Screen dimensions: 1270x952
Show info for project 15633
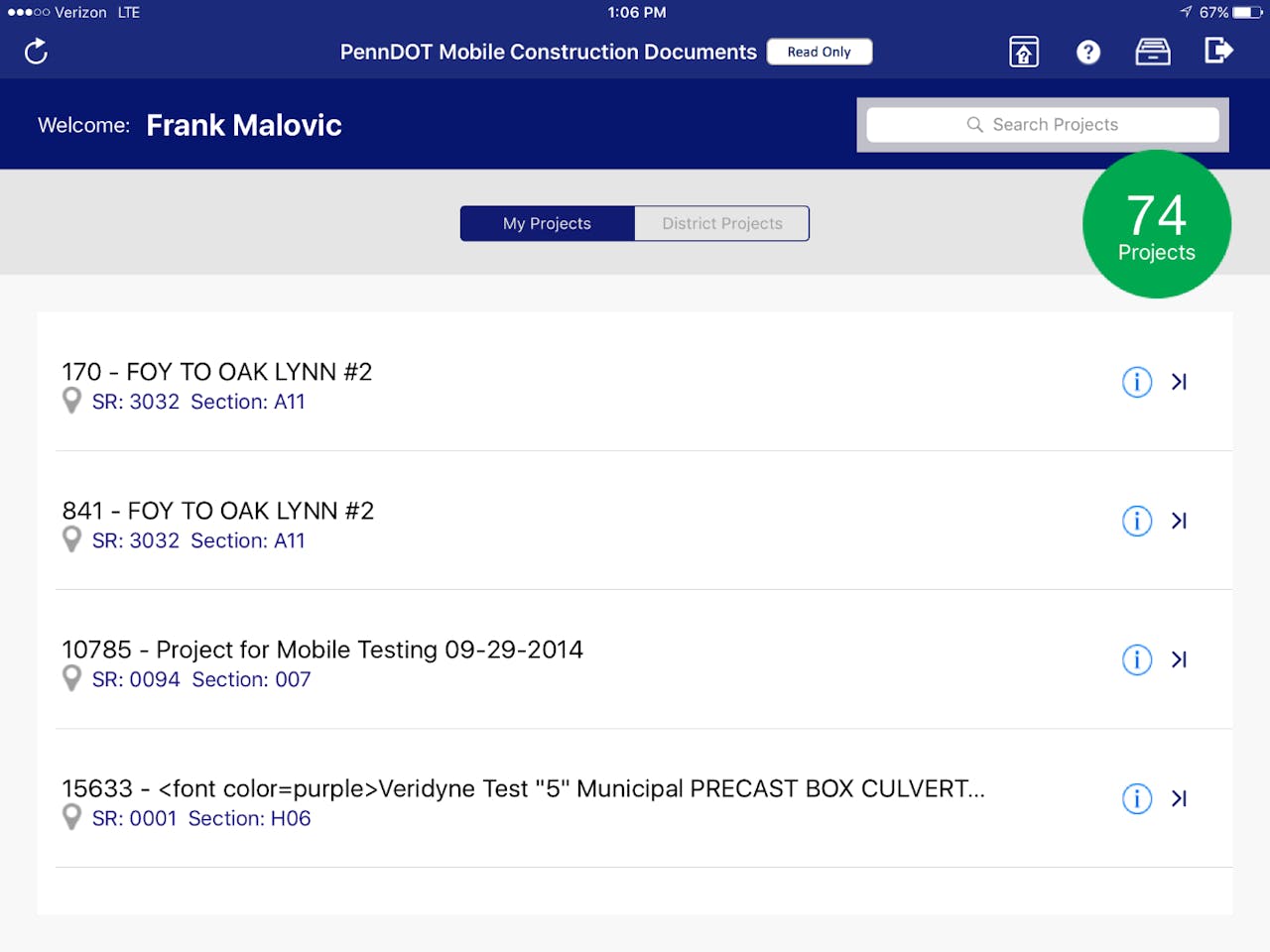click(1137, 798)
